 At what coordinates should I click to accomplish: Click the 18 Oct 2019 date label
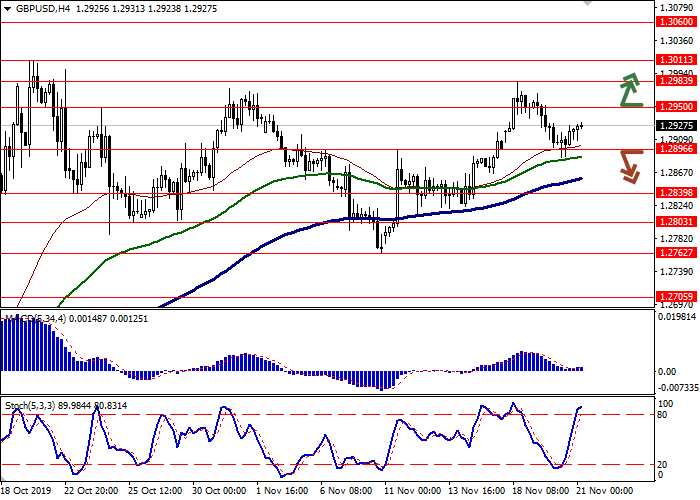pos(25,491)
